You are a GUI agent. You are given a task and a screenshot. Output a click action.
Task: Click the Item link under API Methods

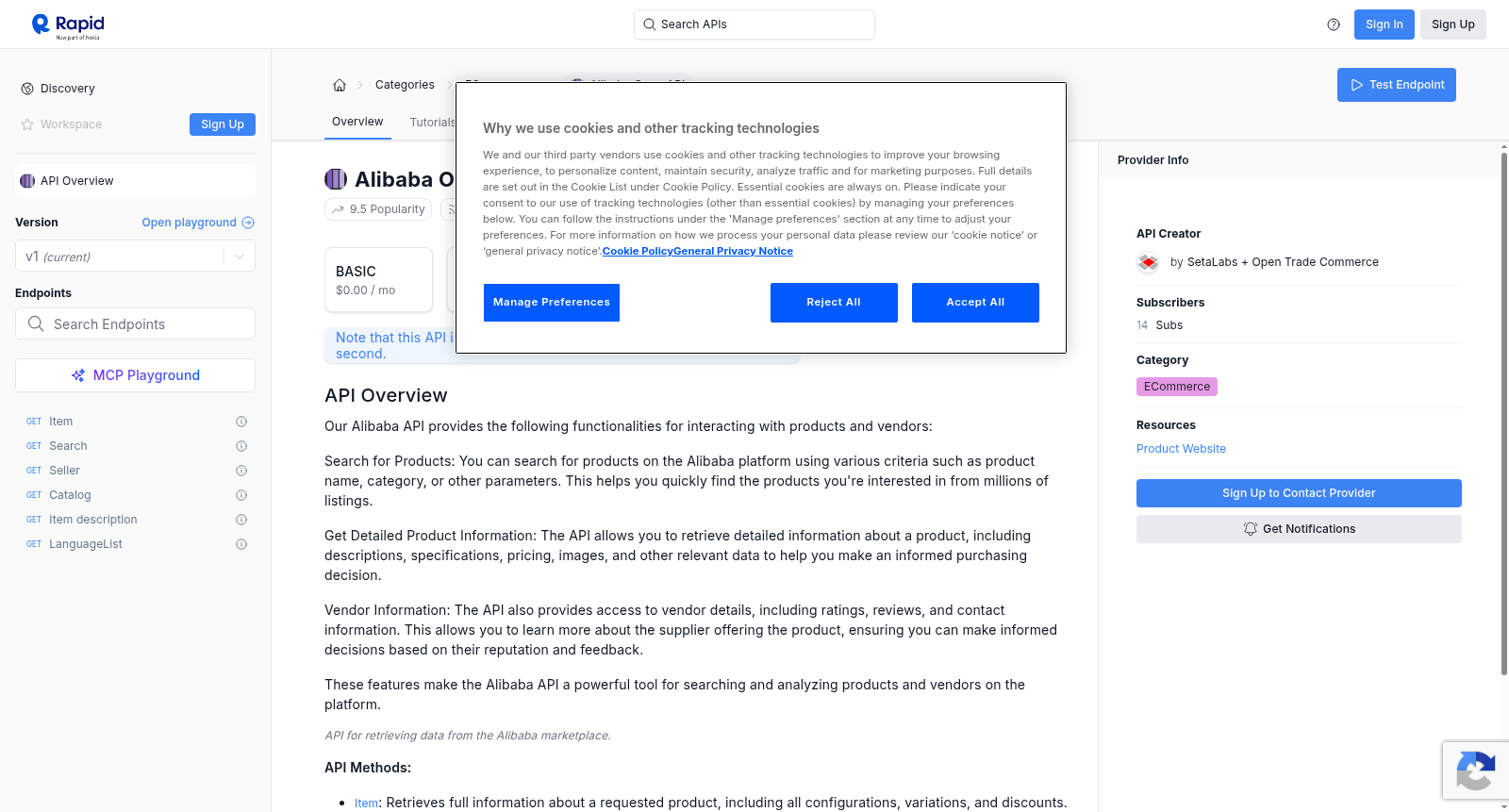point(366,804)
